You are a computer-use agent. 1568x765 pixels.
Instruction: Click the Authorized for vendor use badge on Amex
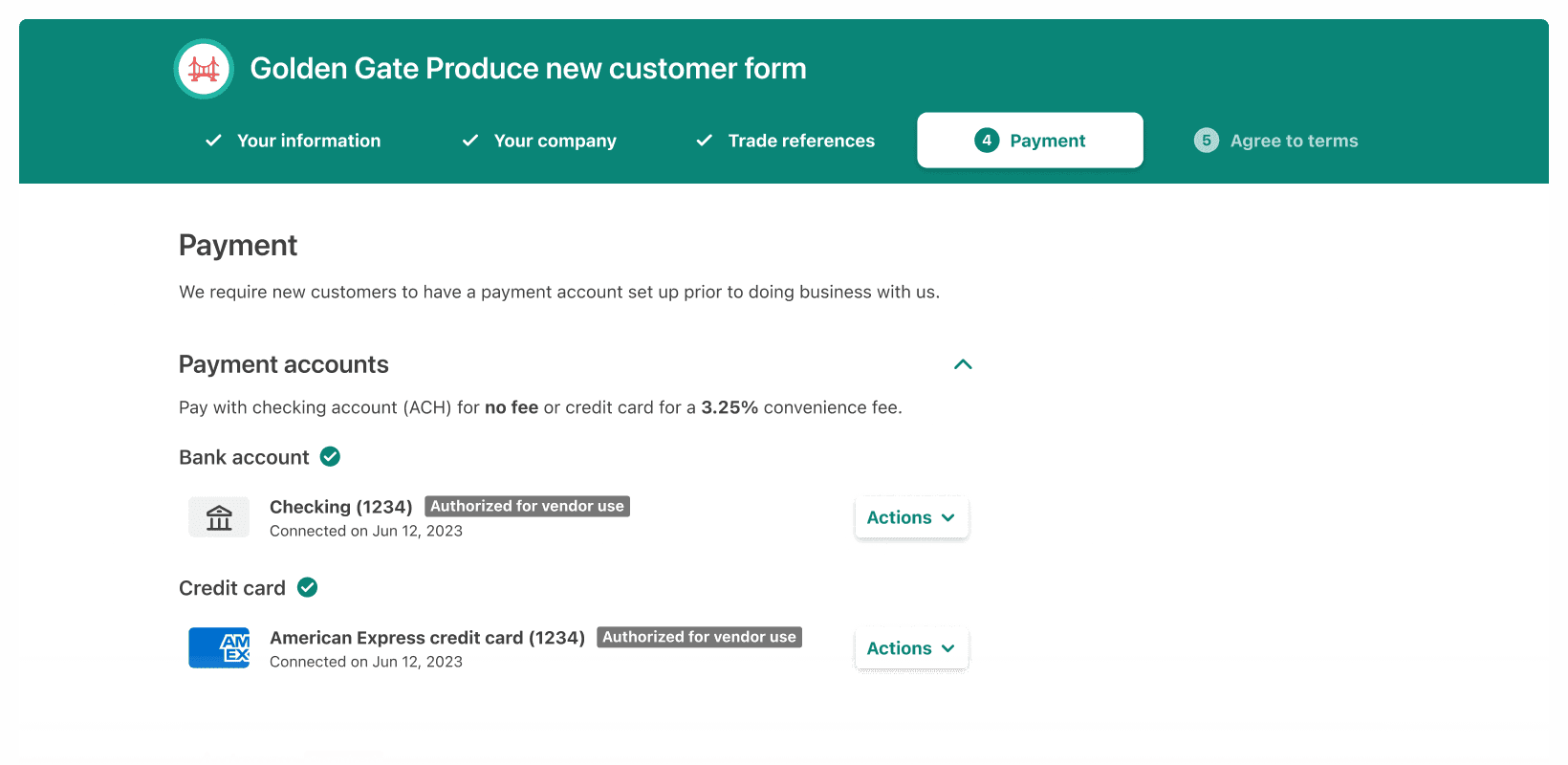pos(699,637)
